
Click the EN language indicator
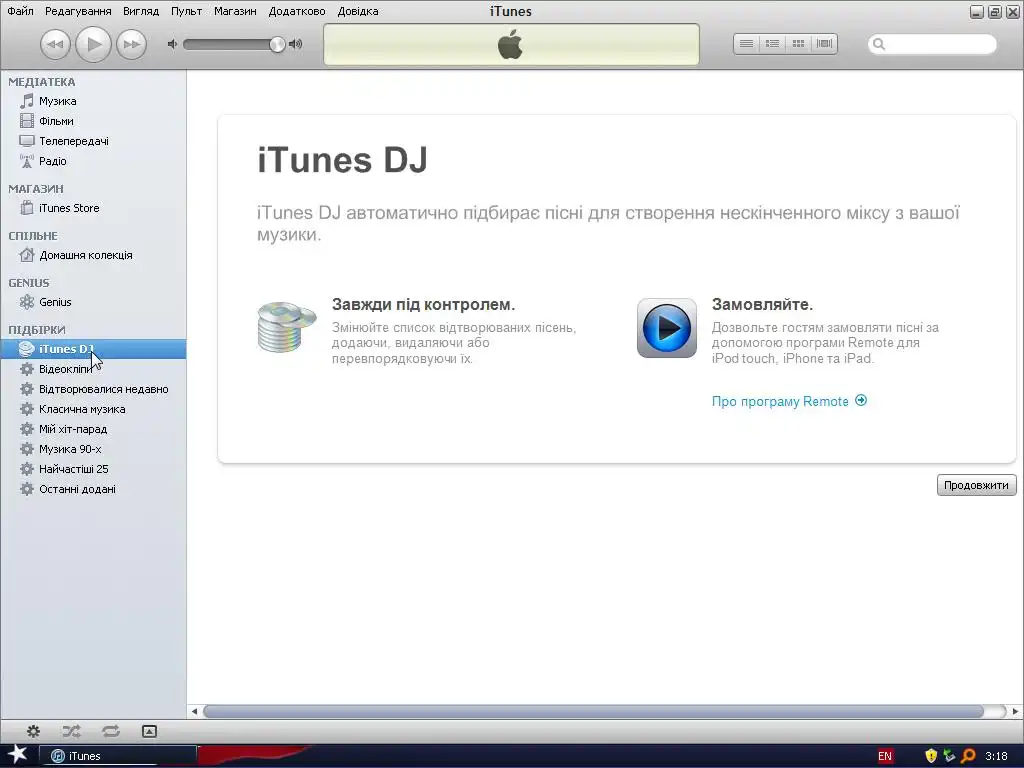click(885, 756)
